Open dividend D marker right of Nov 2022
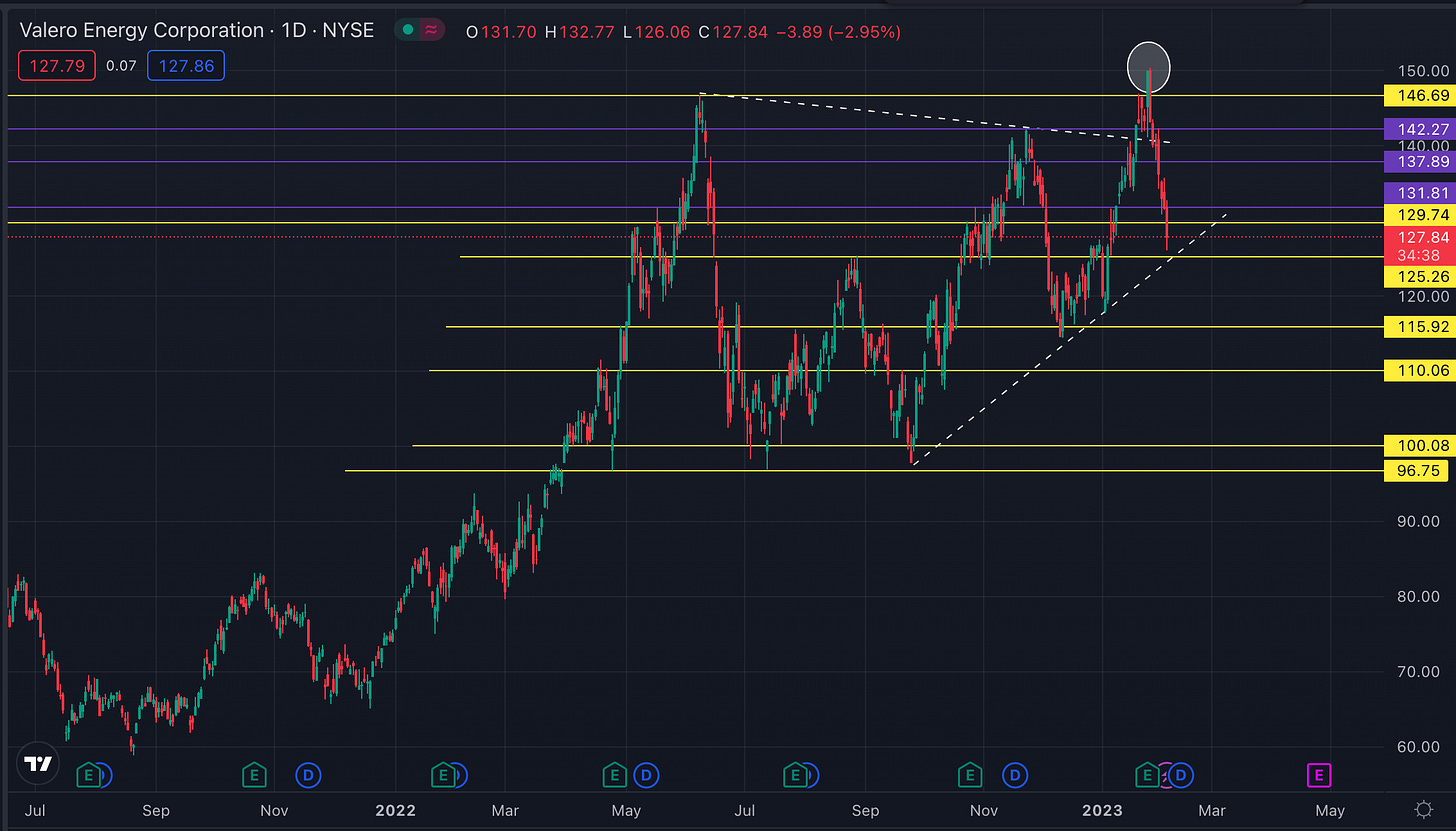The width and height of the screenshot is (1456, 831). [x=1016, y=774]
